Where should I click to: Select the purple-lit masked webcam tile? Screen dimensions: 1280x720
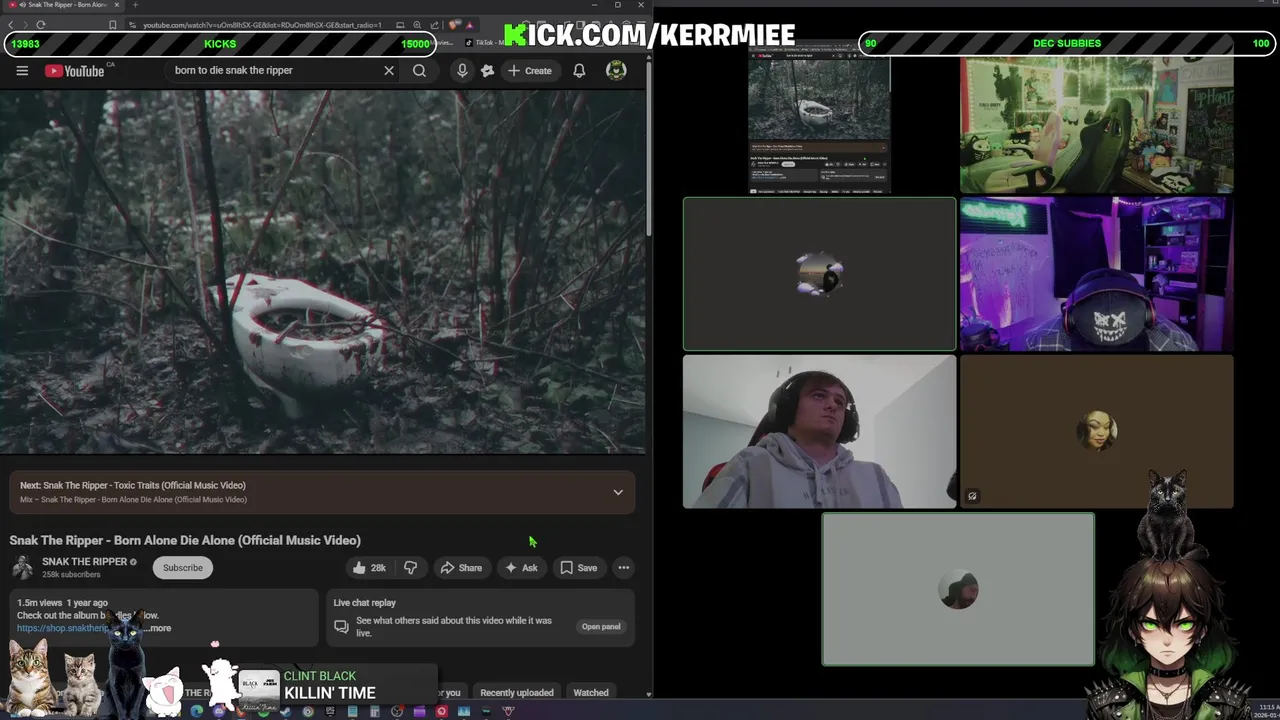(1097, 274)
